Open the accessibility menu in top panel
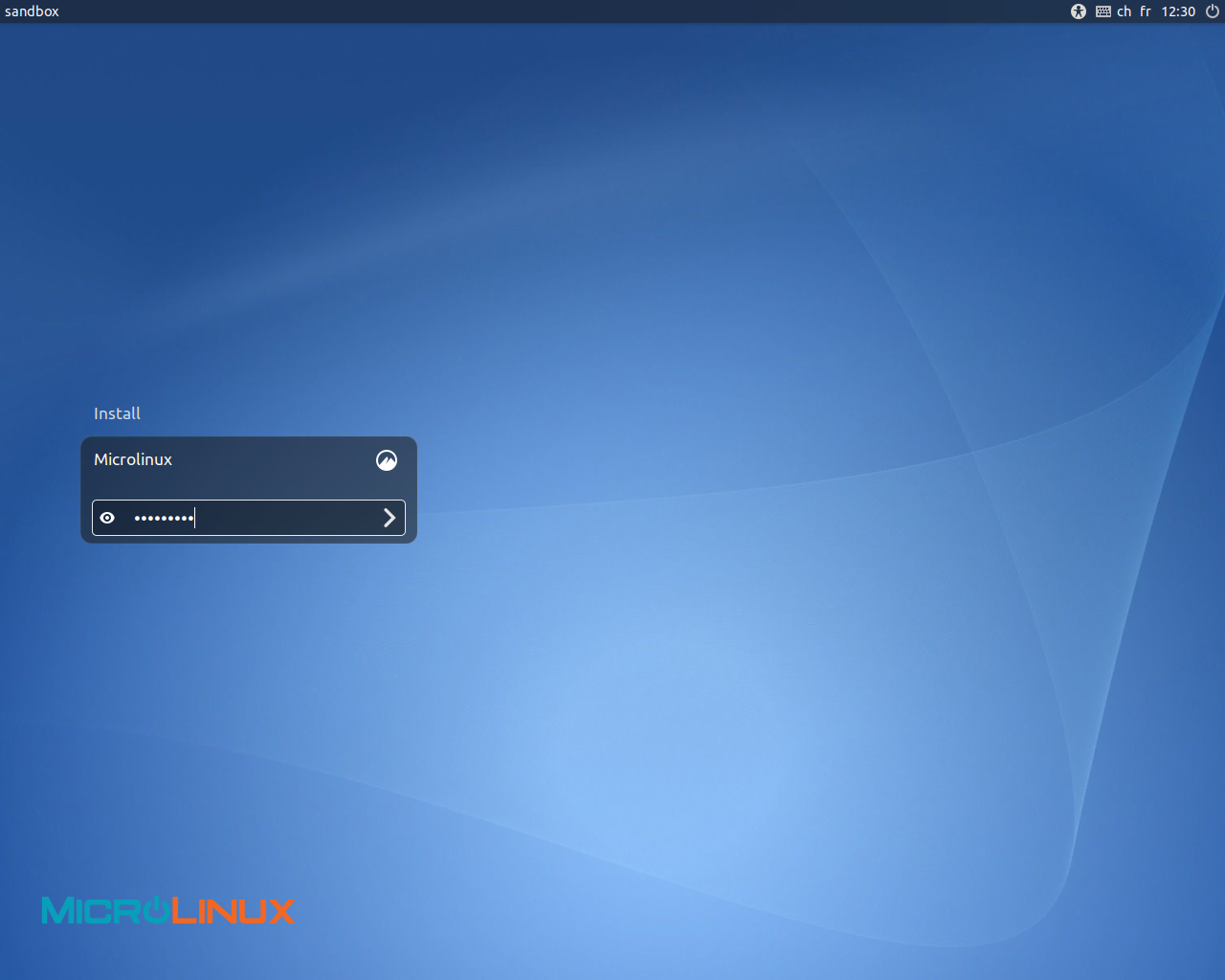The image size is (1225, 980). 1079,11
